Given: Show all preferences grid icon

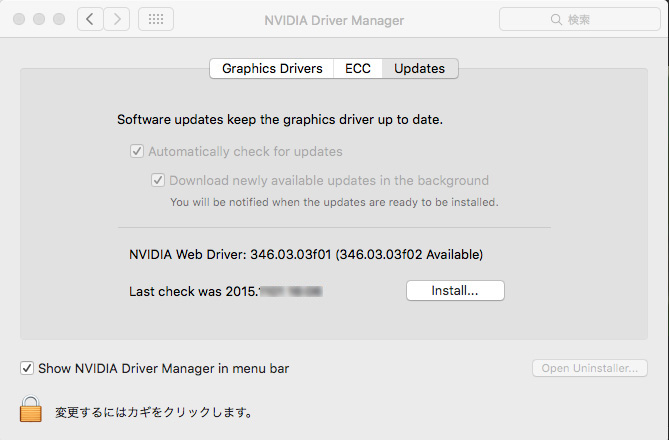Looking at the screenshot, I should click(156, 19).
